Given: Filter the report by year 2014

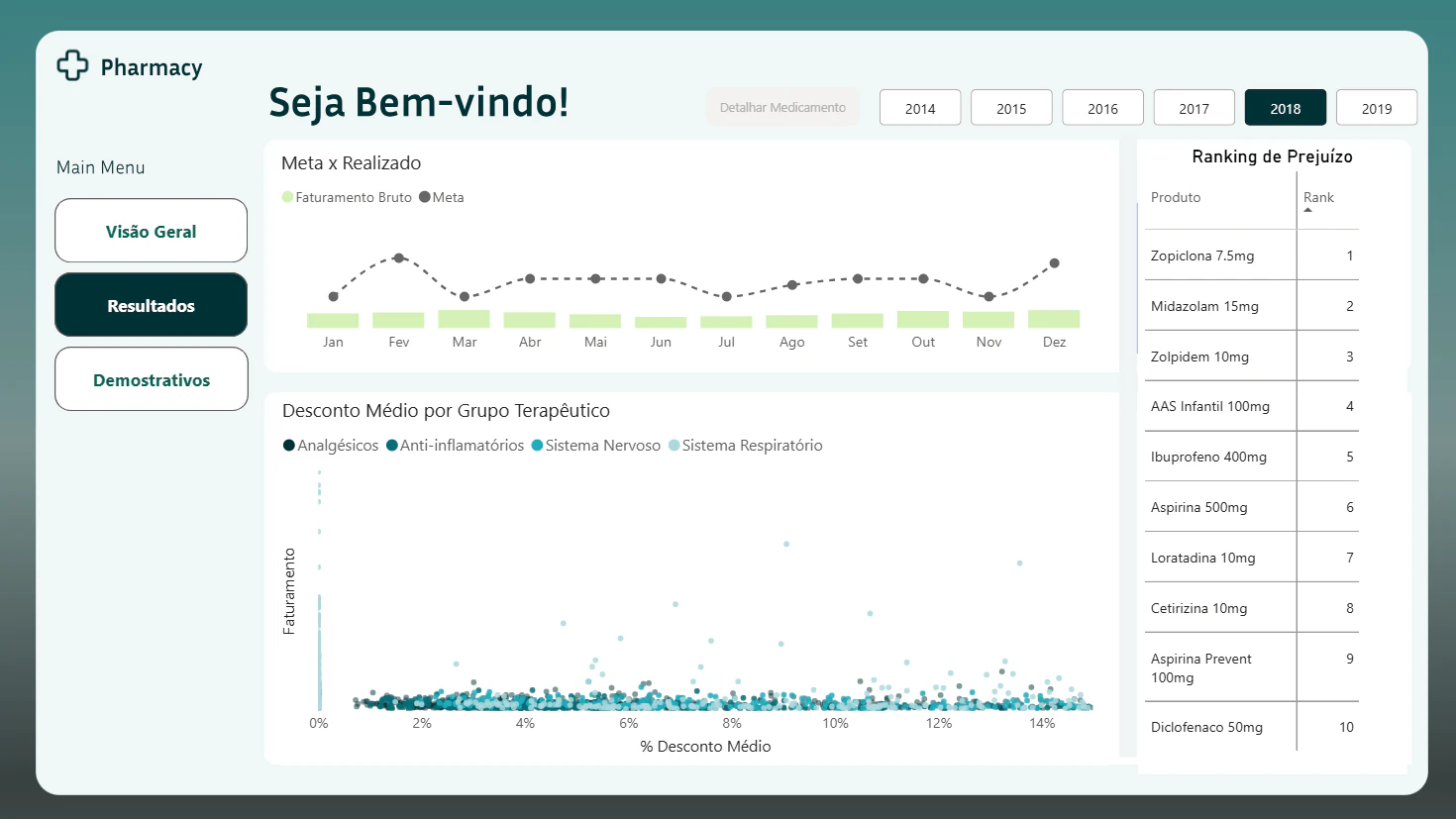Looking at the screenshot, I should tap(920, 108).
